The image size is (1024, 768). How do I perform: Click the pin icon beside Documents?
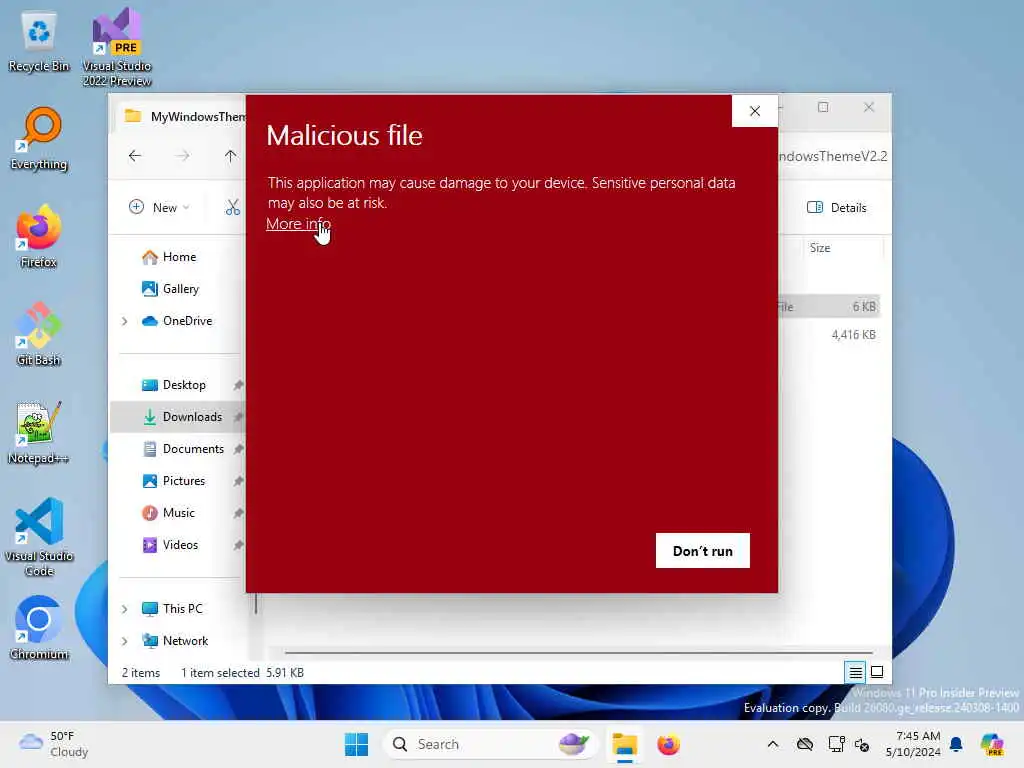(x=238, y=449)
